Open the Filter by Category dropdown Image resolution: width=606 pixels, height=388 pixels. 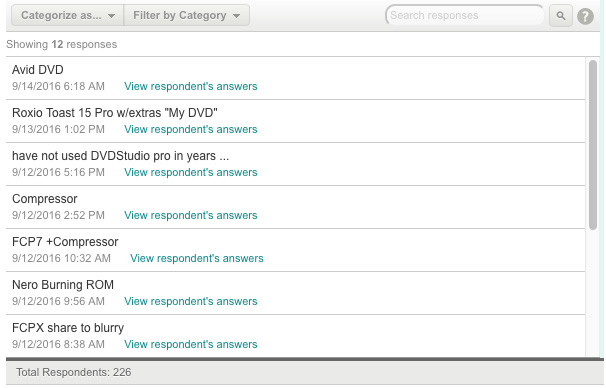click(x=187, y=15)
